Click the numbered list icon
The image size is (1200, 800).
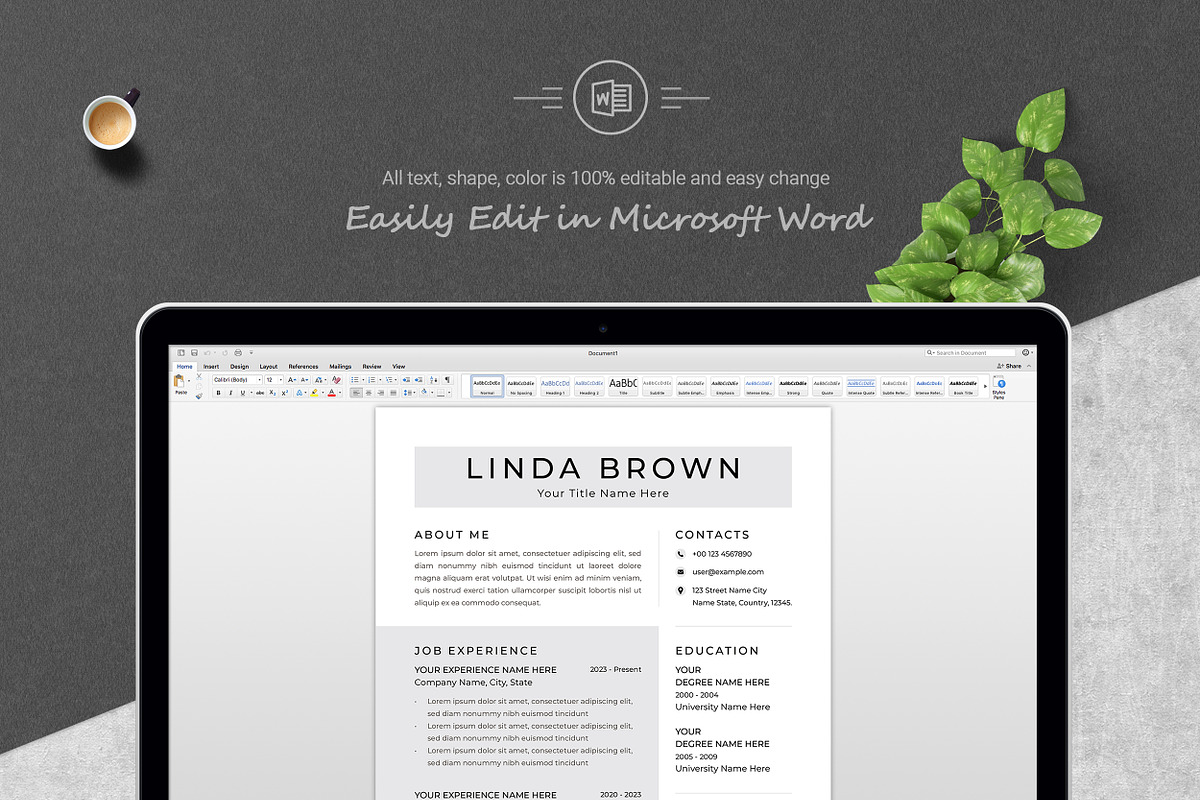click(x=371, y=380)
